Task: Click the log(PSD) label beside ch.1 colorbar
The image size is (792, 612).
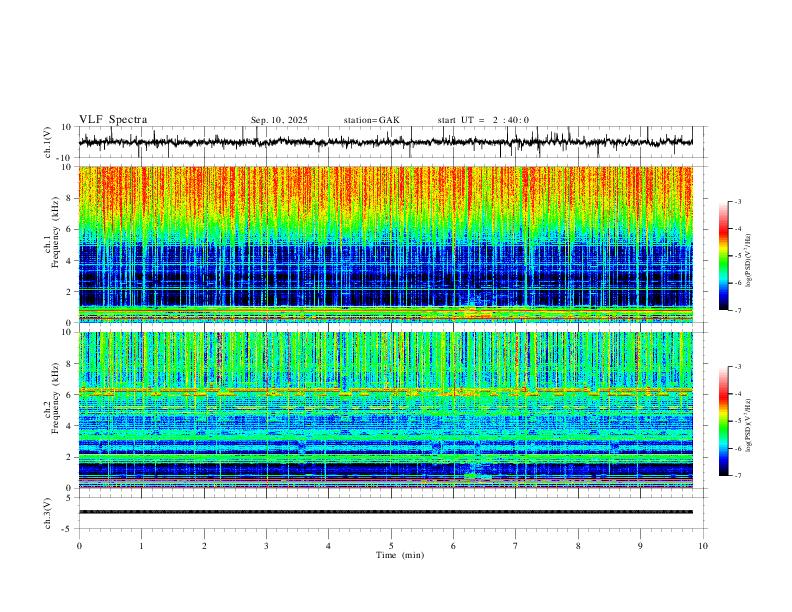Action: [749, 261]
